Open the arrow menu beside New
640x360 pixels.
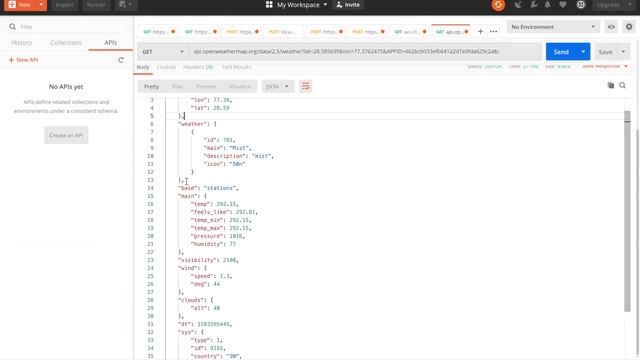click(x=41, y=5)
